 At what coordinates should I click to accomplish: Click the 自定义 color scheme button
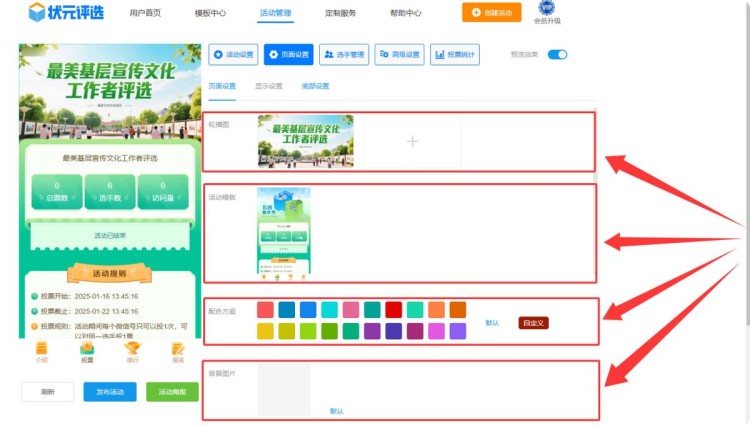[533, 323]
